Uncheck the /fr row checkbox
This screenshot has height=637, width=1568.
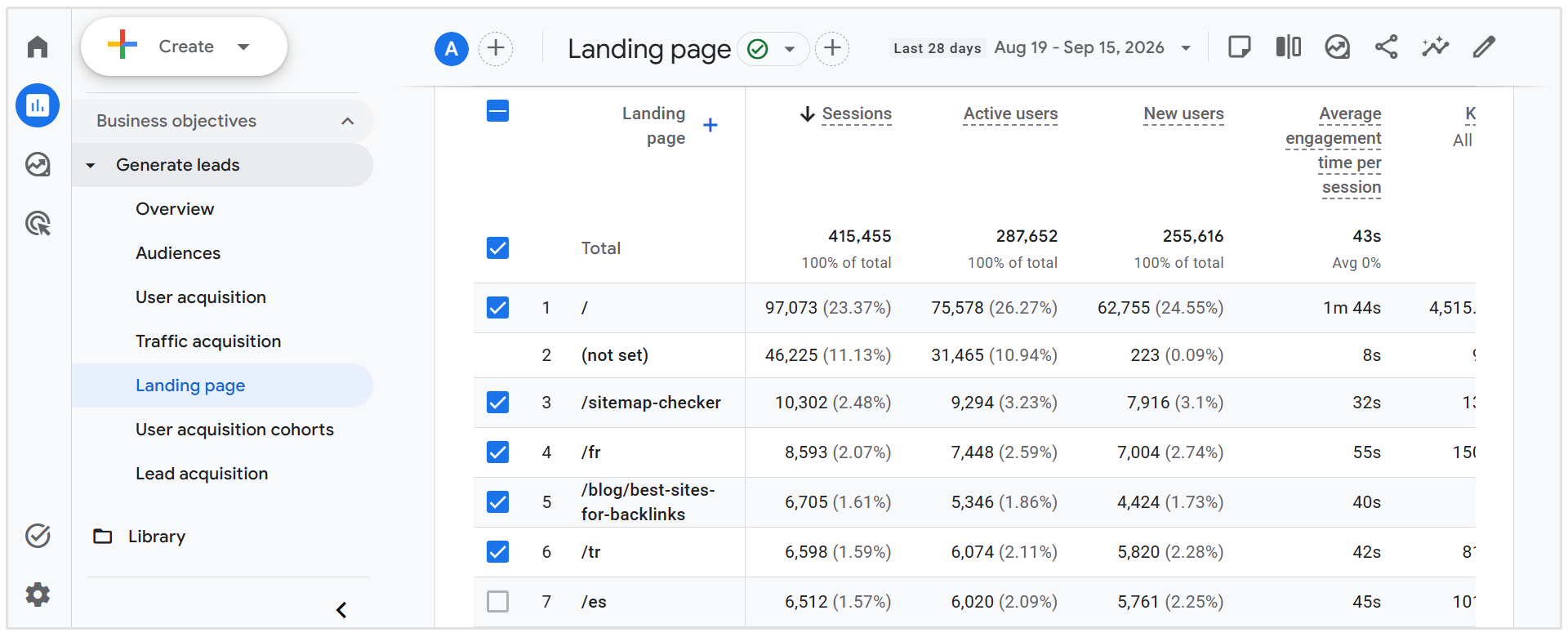pos(497,452)
